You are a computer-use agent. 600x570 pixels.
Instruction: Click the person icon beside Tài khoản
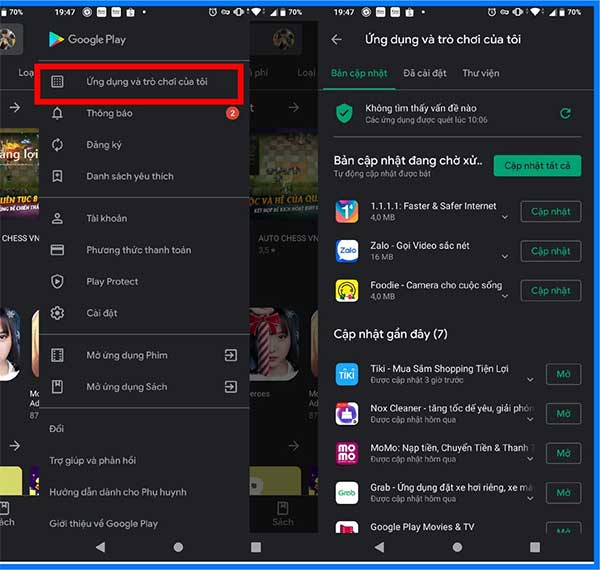pyautogui.click(x=57, y=218)
